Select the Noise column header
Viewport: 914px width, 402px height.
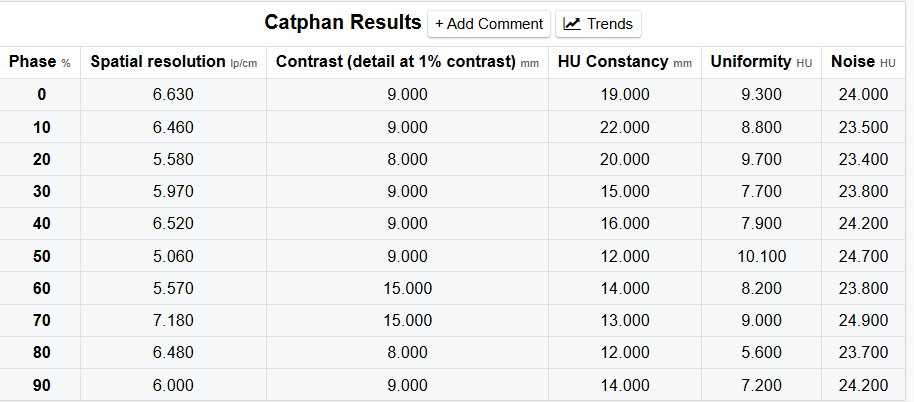tap(864, 62)
